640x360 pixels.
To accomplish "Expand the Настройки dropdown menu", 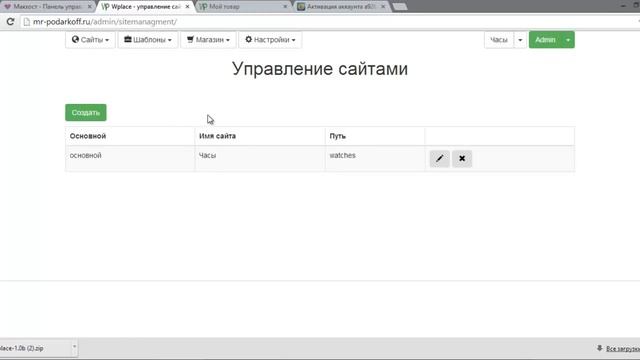I will pyautogui.click(x=270, y=40).
